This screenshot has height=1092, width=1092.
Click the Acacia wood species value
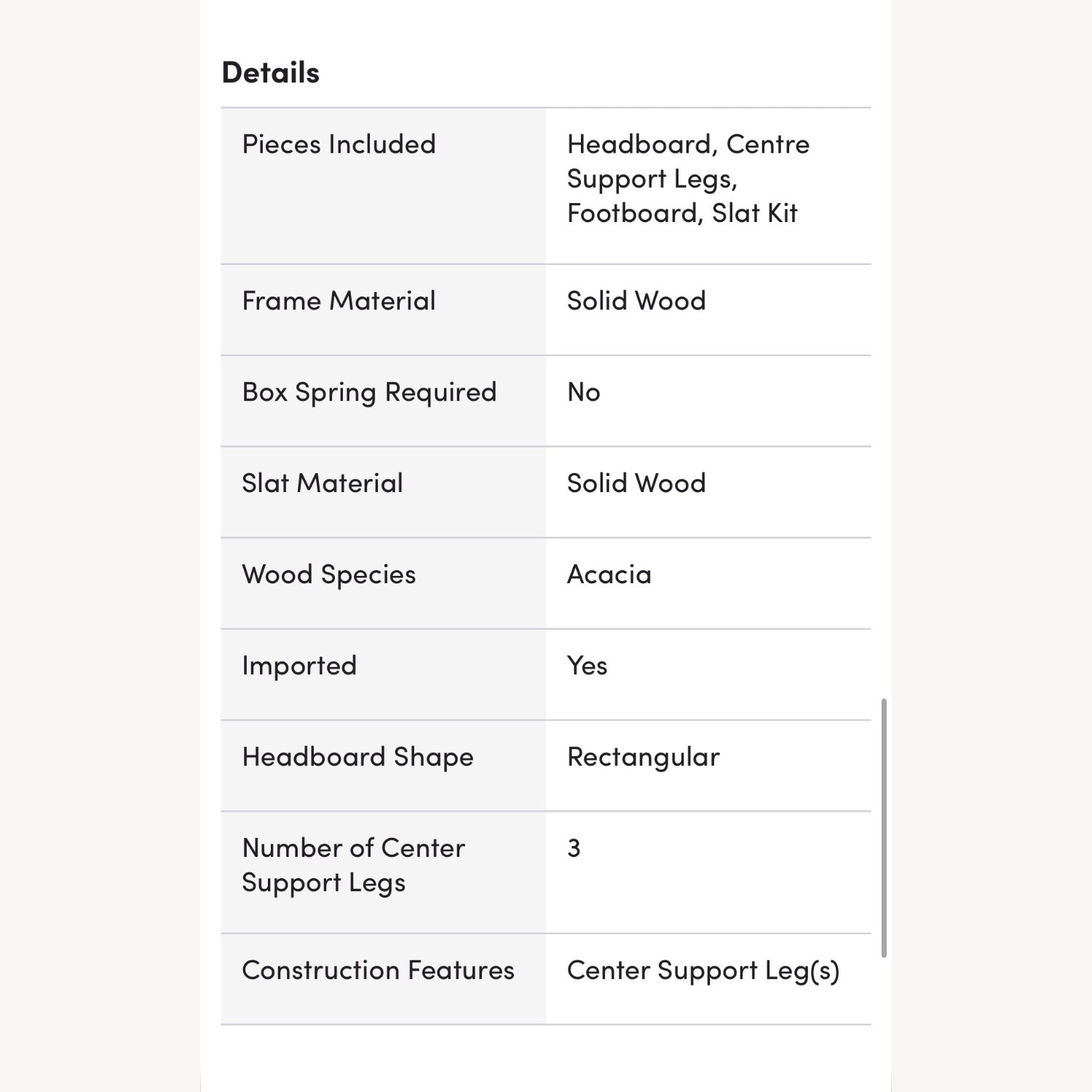pos(609,574)
